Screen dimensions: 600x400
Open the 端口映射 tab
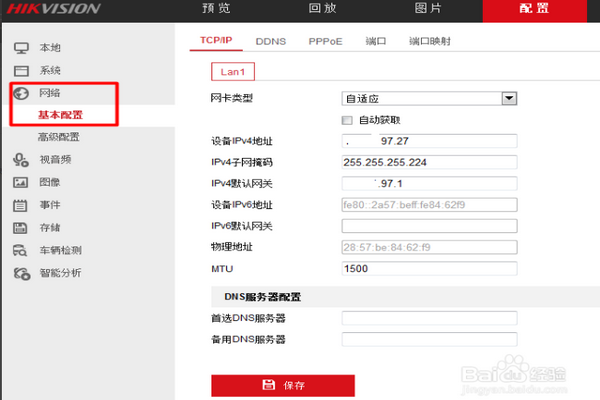click(x=430, y=41)
